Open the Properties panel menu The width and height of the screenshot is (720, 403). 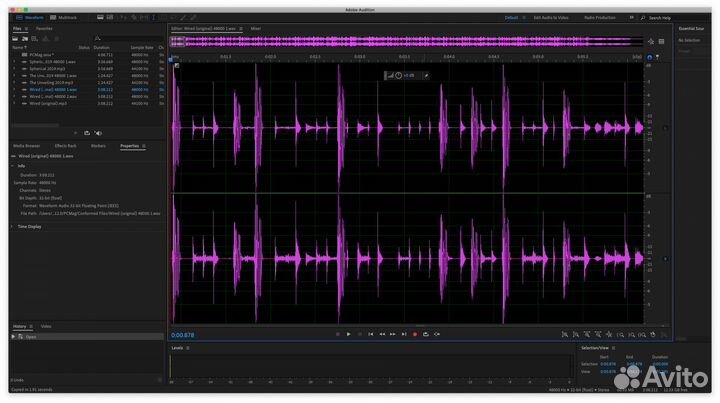pyautogui.click(x=144, y=146)
